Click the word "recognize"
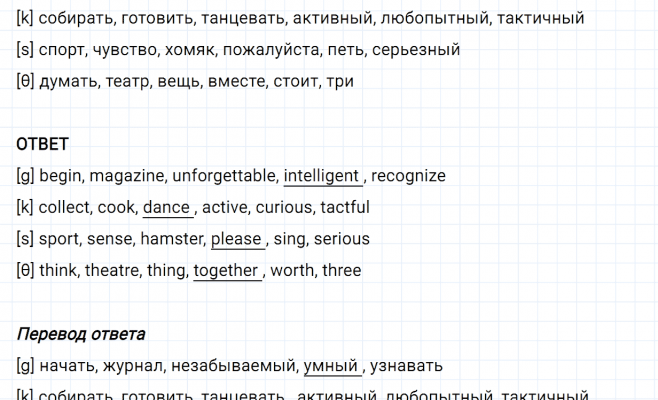This screenshot has height=400, width=658. (x=408, y=176)
